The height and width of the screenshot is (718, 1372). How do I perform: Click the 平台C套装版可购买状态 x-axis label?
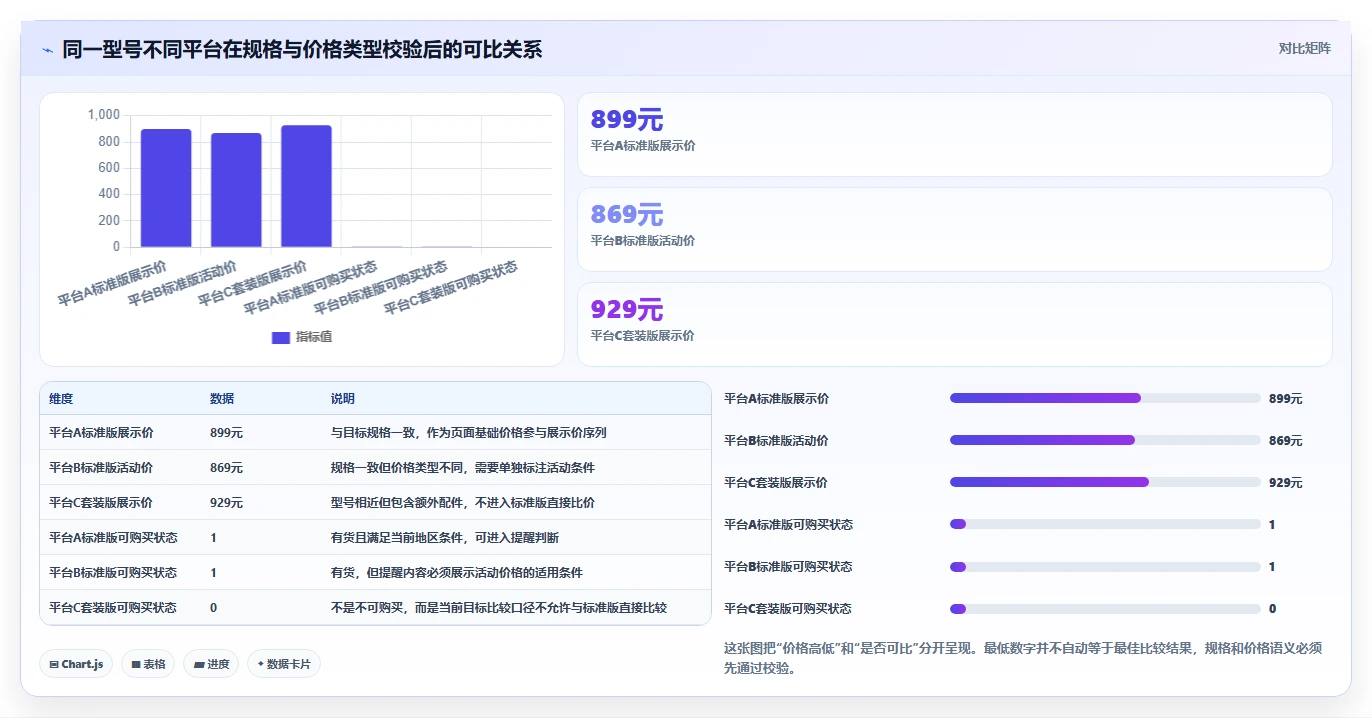coord(452,287)
